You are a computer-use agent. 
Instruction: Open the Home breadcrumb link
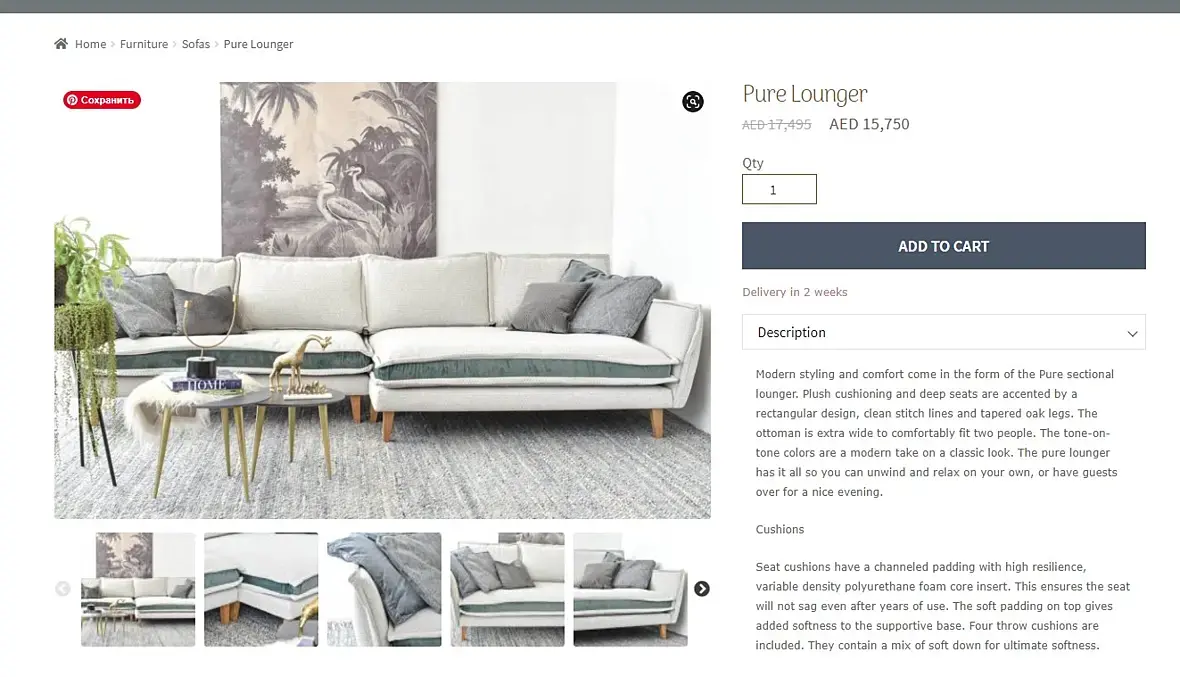90,44
